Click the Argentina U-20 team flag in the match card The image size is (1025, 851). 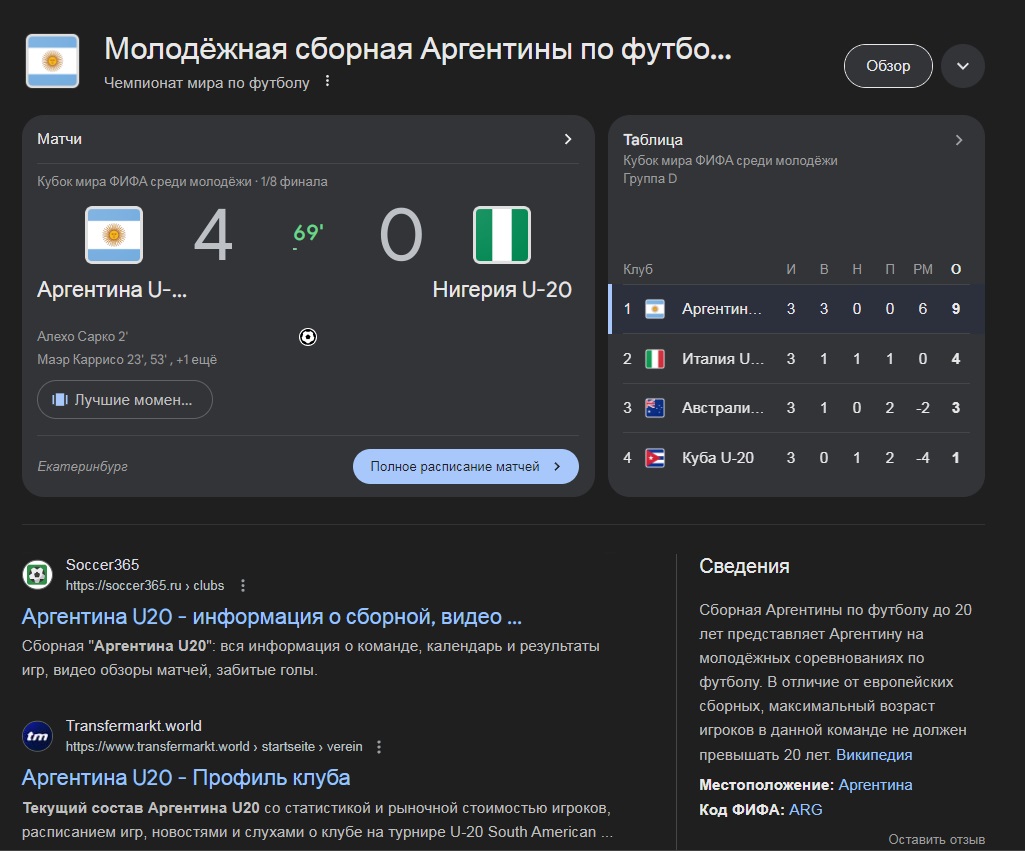click(114, 235)
